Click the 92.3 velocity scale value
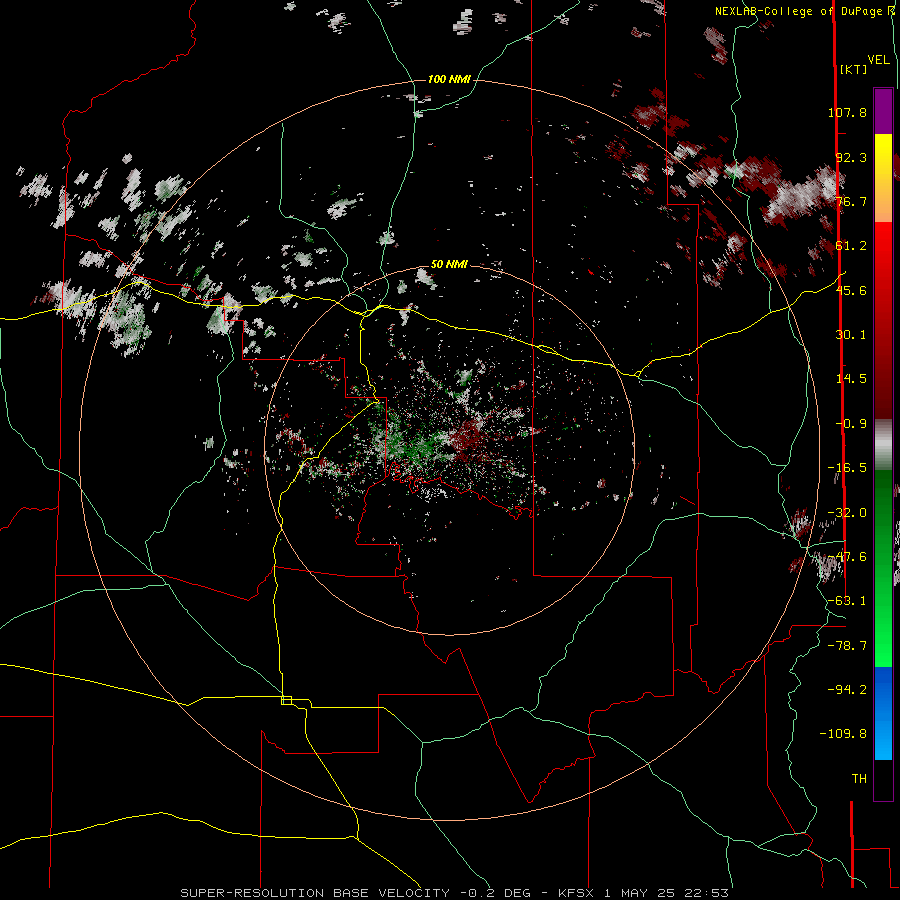The height and width of the screenshot is (900, 900). 851,157
